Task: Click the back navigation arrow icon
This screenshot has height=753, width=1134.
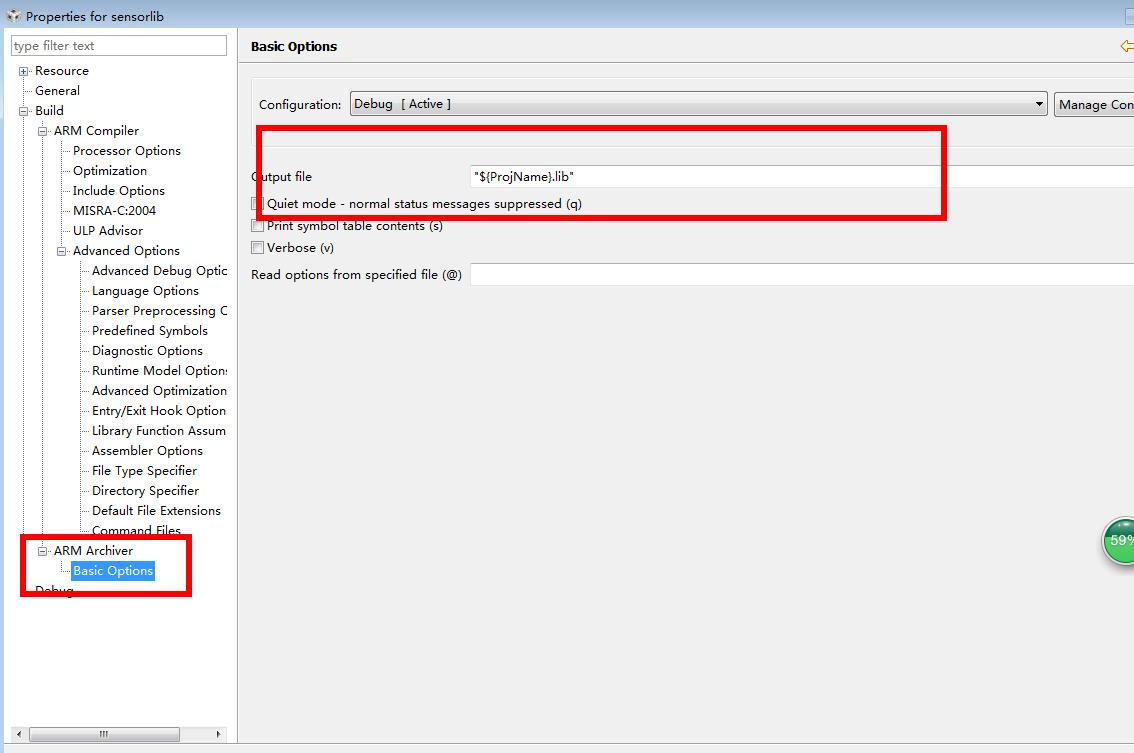Action: 1126,46
